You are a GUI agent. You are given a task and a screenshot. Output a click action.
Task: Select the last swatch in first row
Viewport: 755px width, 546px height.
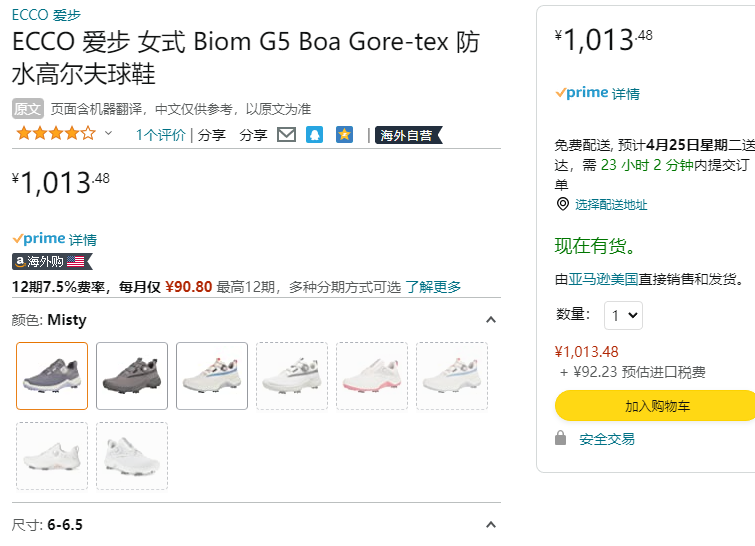(452, 376)
